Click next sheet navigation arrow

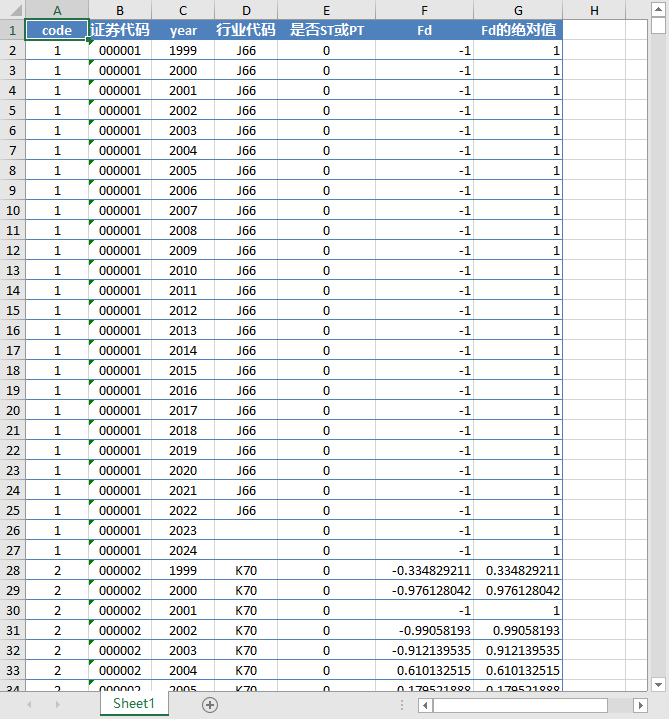pyautogui.click(x=57, y=704)
